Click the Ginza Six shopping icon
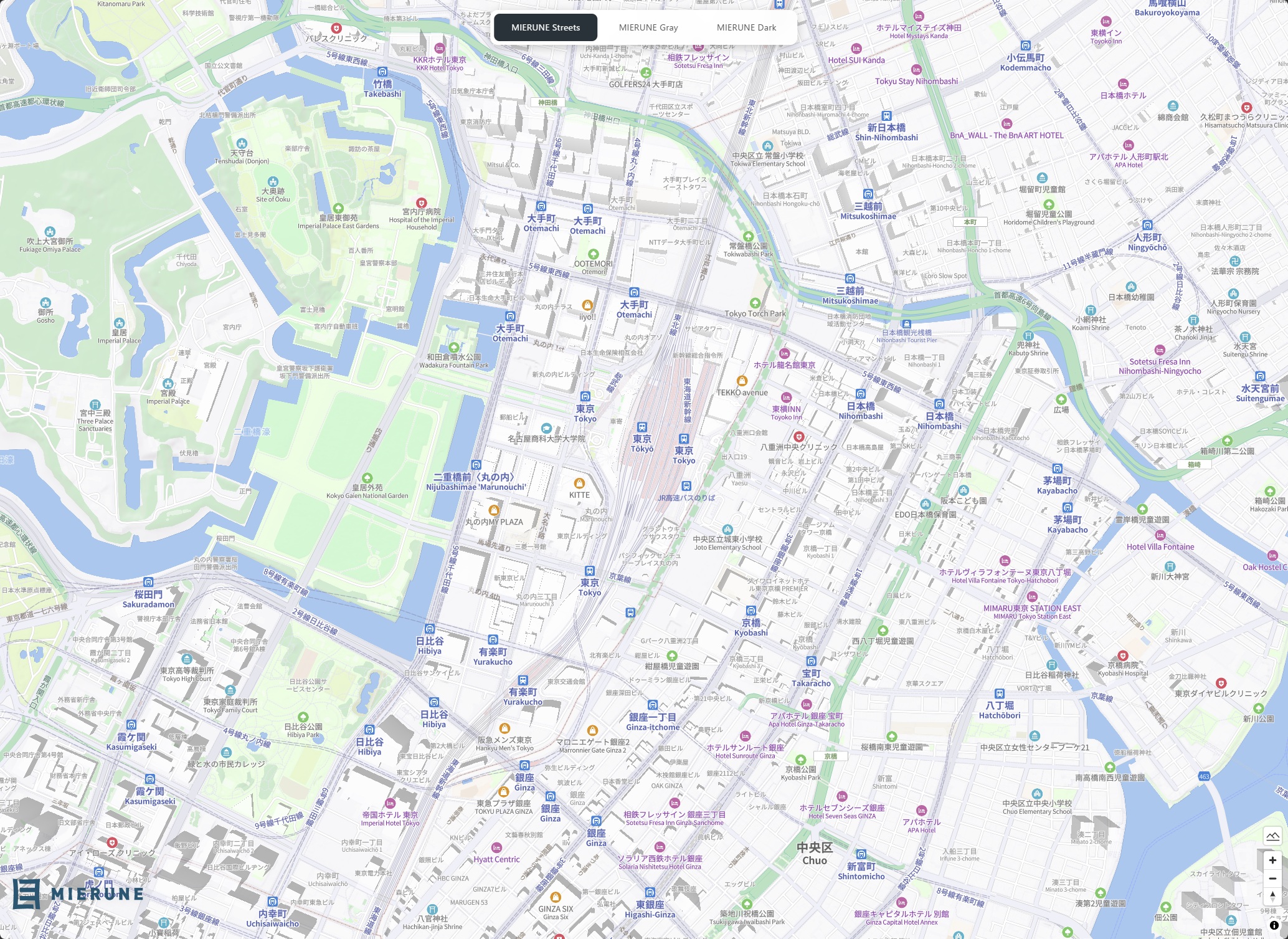Image resolution: width=1288 pixels, height=939 pixels. point(556,898)
